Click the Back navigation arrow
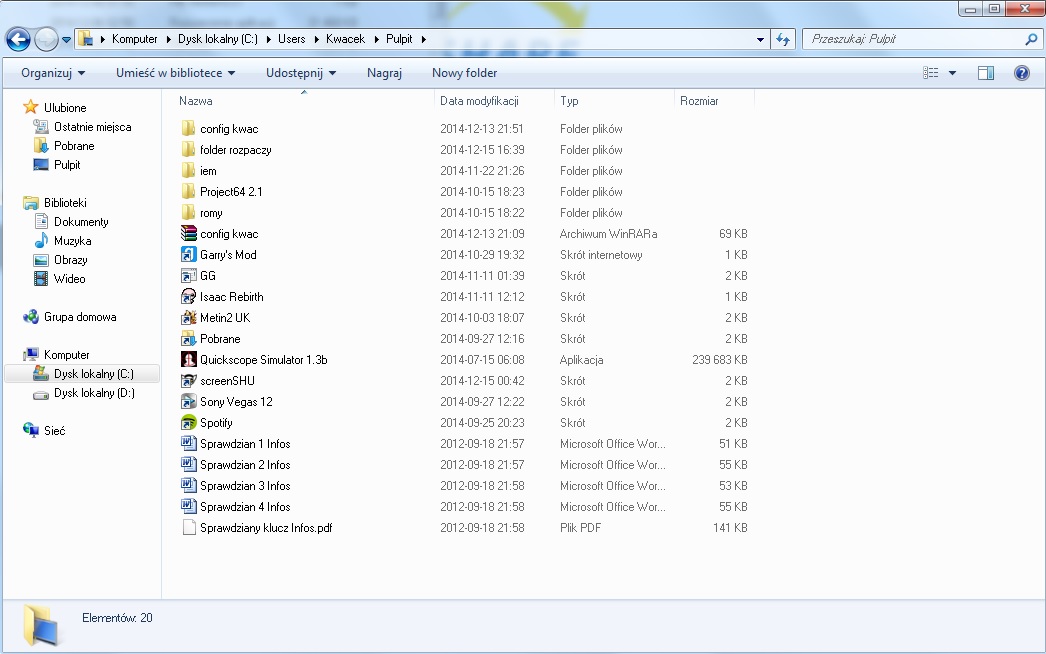 [18, 39]
